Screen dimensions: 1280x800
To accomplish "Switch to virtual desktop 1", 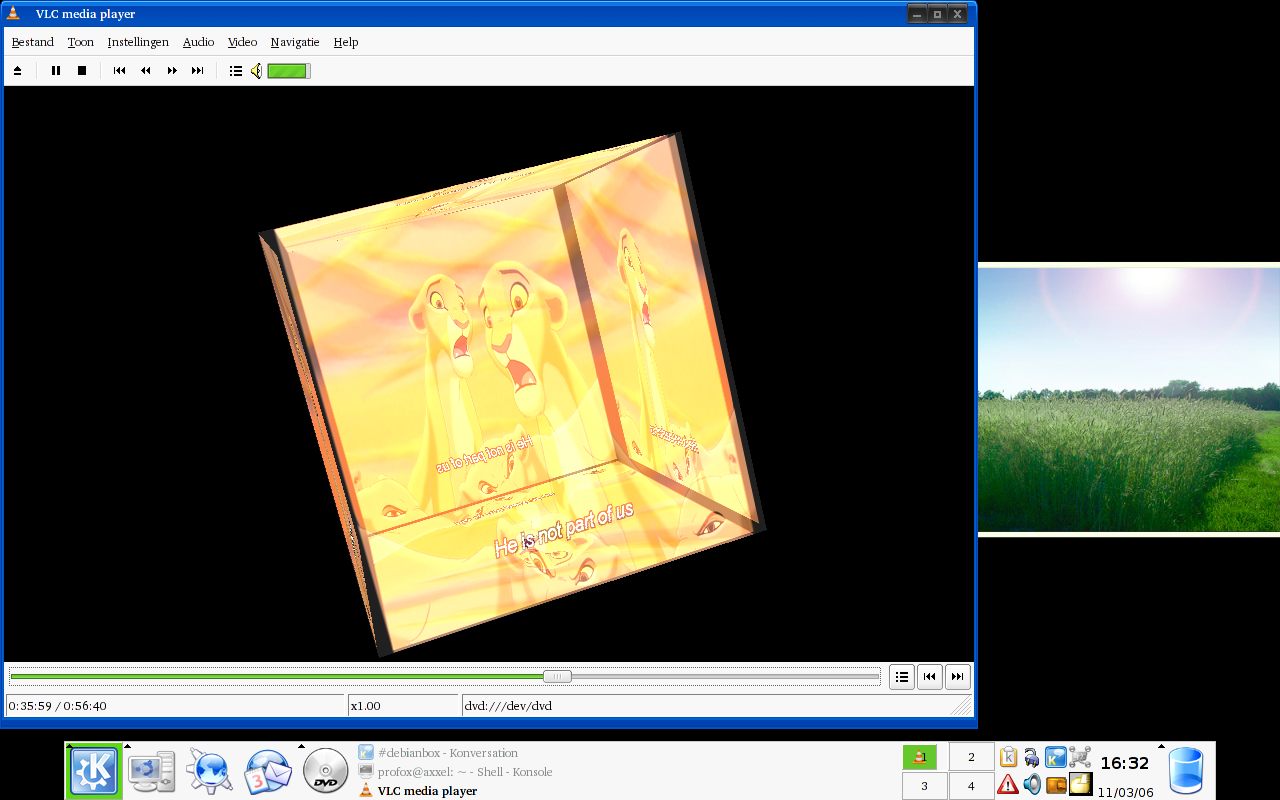I will tap(920, 757).
